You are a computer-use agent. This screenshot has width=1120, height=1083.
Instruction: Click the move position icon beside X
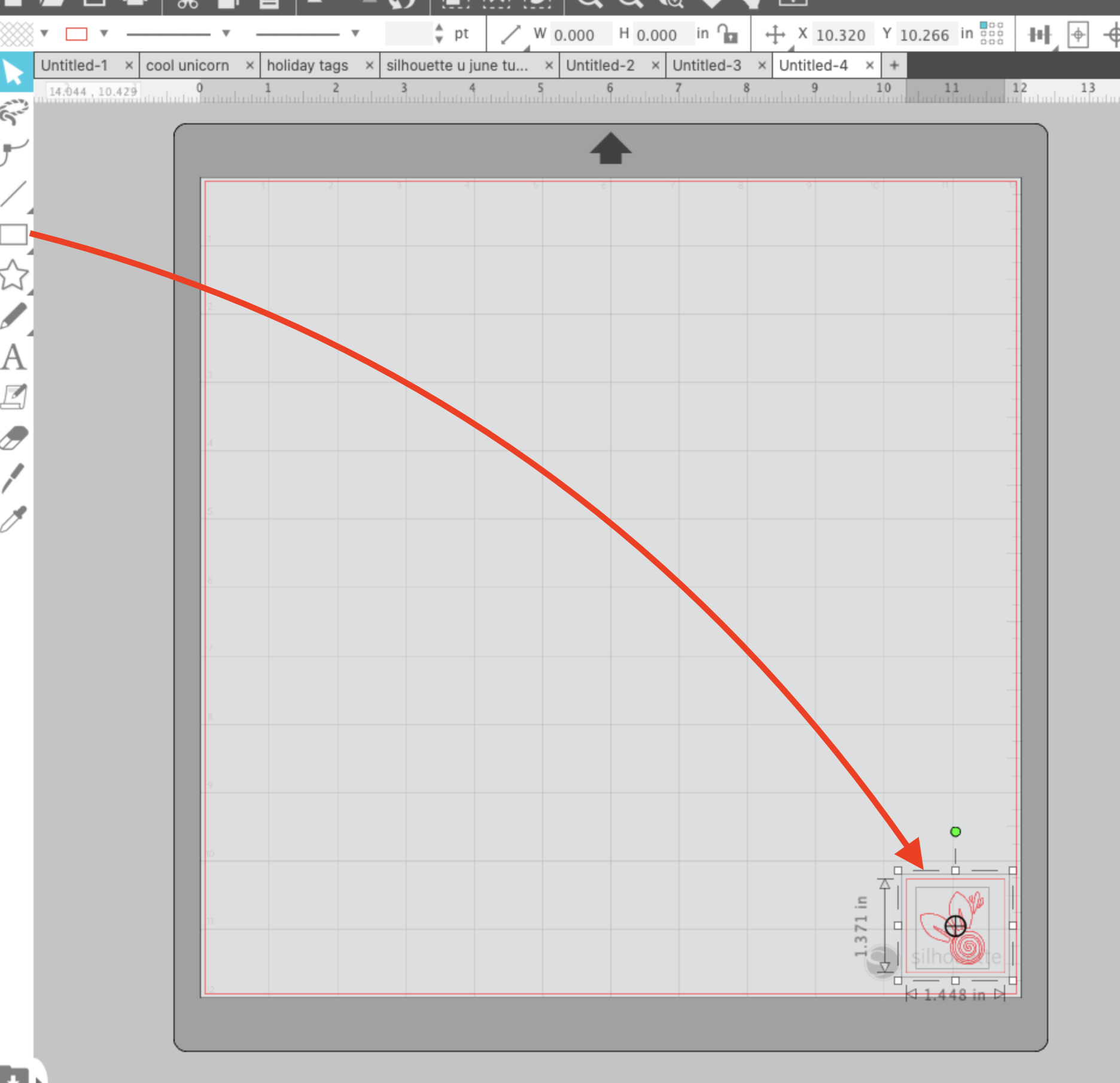[x=775, y=35]
